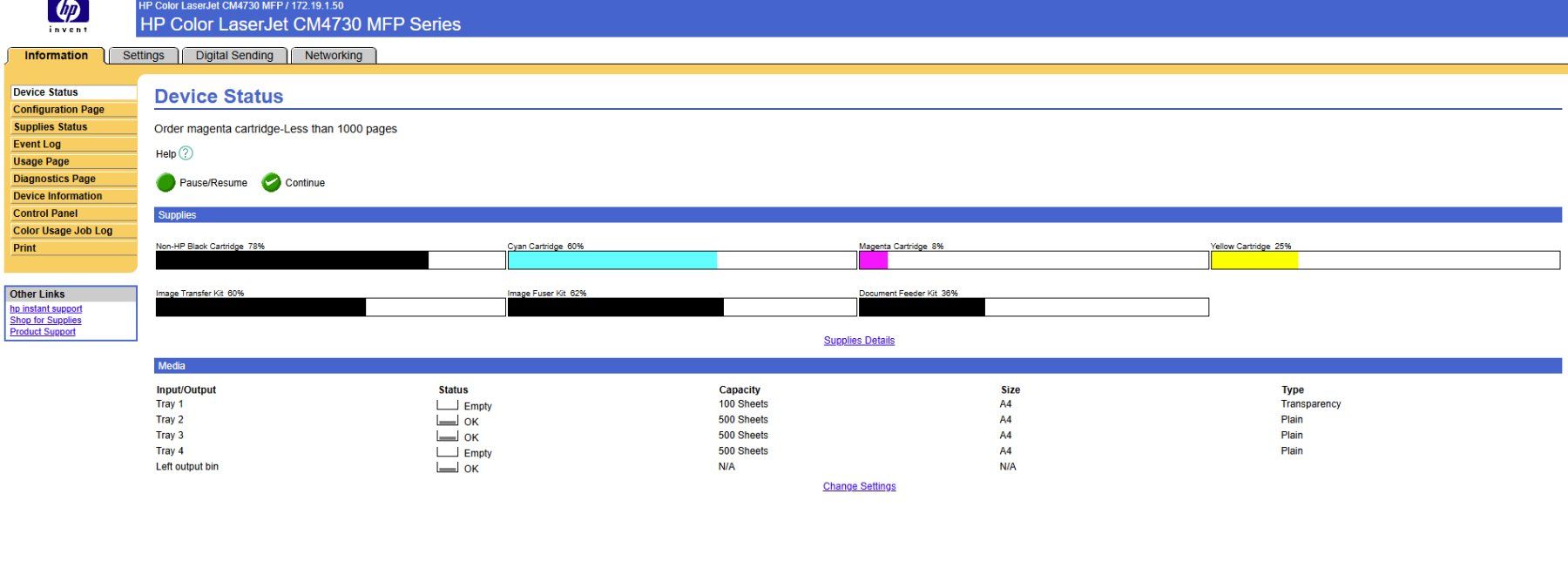Click the 100 Sheets capacity value
The image size is (1568, 575).
coord(743,404)
